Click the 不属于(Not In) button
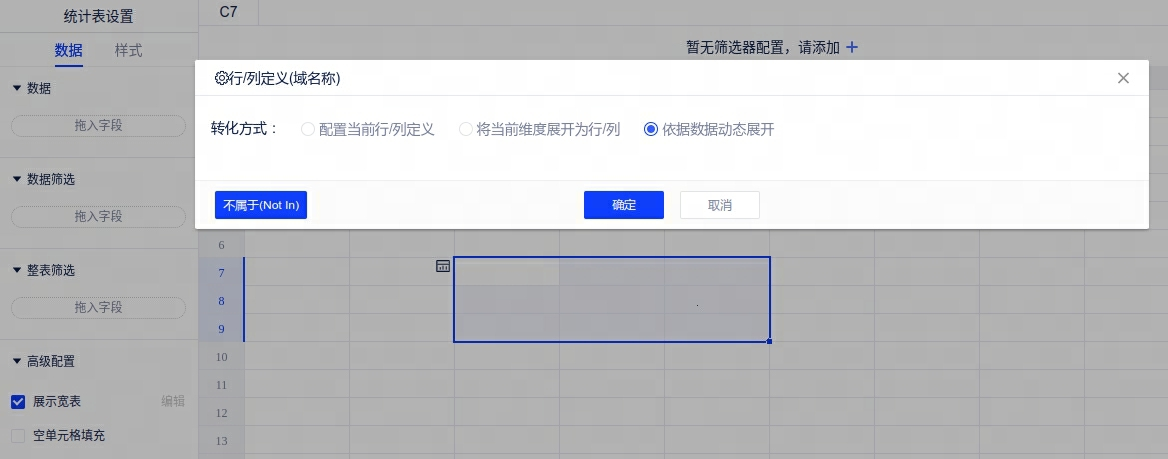Viewport: 1168px width, 459px height. click(260, 205)
